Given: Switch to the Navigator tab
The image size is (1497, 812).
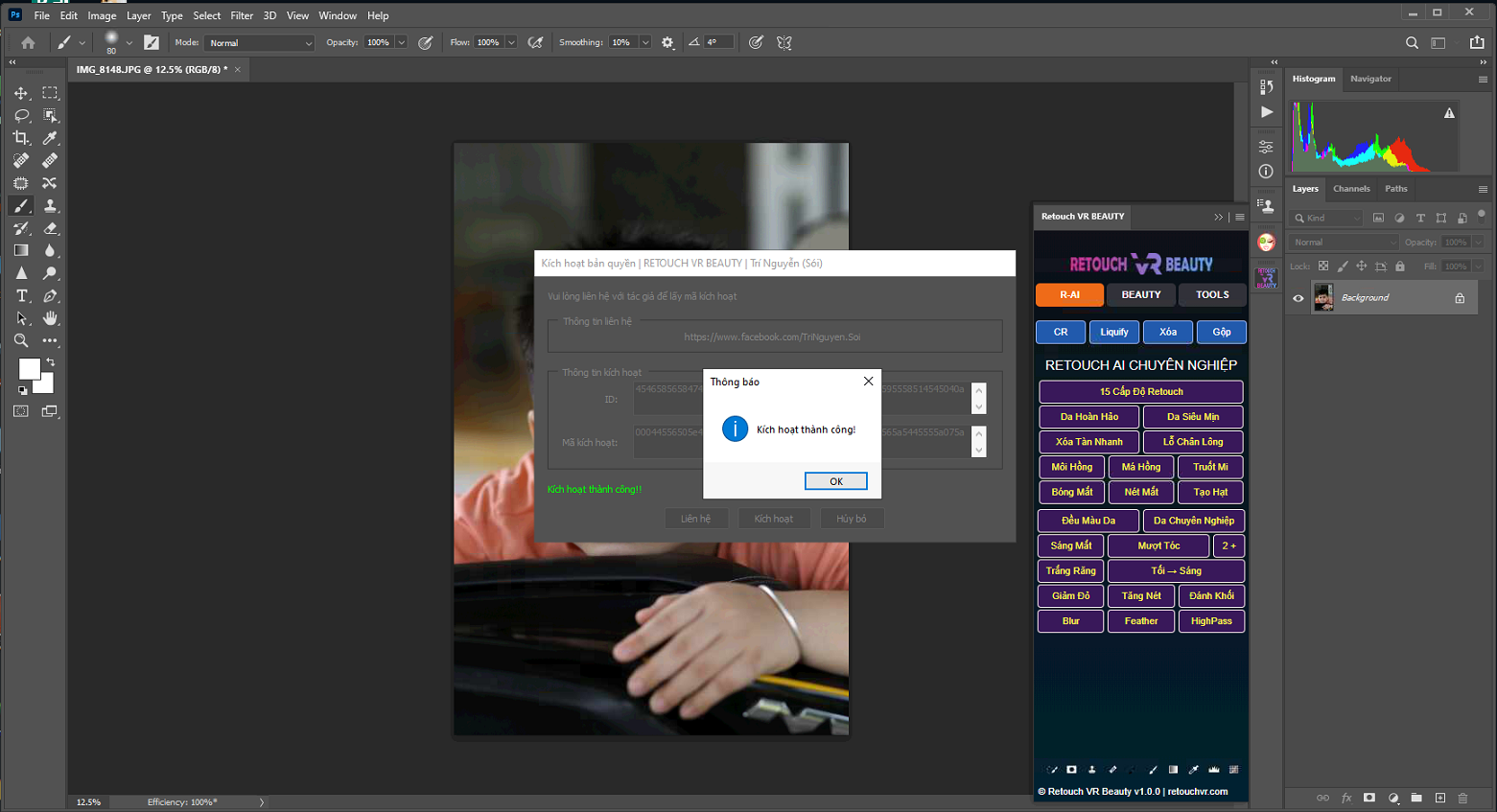Looking at the screenshot, I should point(1370,79).
